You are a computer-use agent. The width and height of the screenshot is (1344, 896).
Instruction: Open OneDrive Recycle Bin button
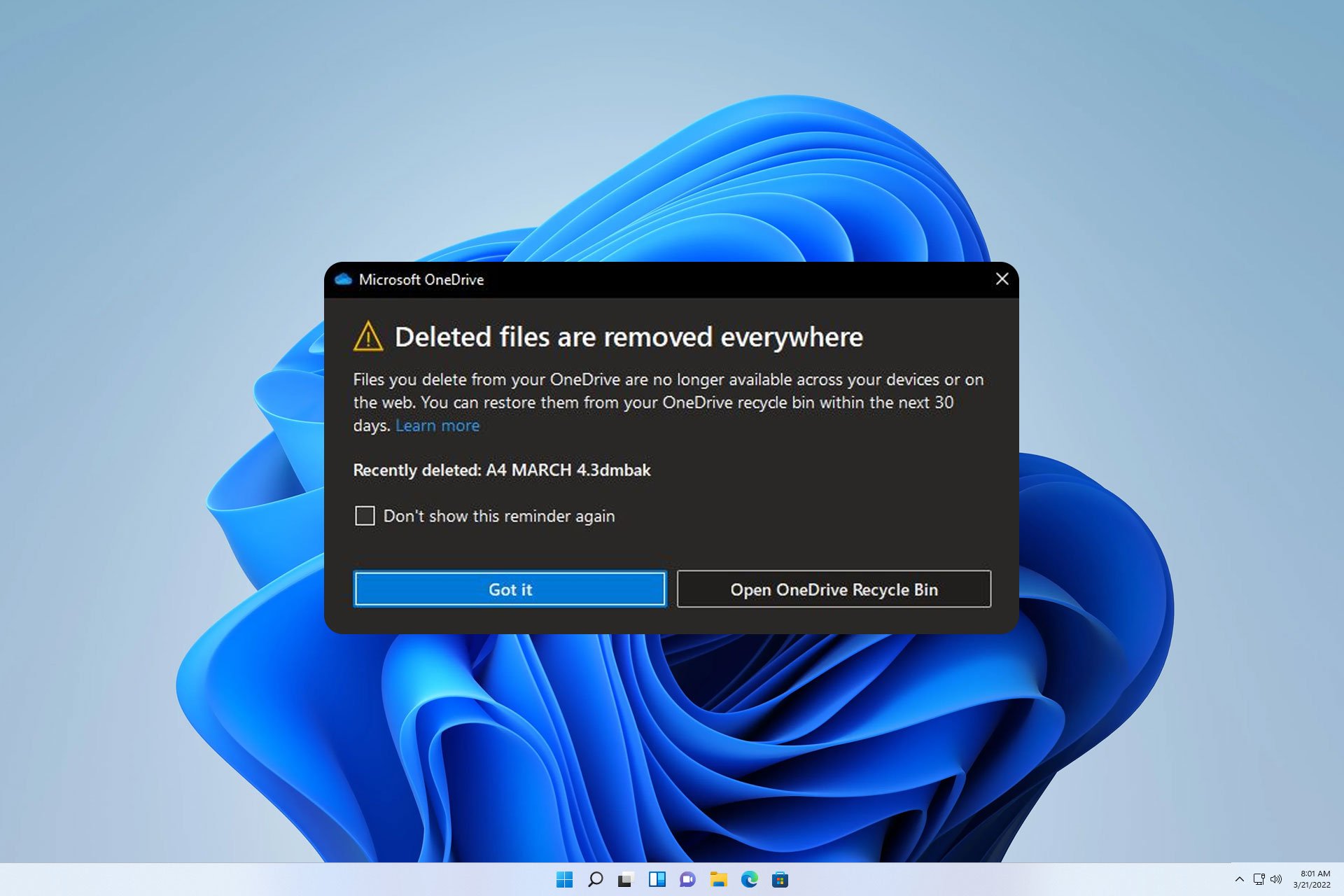point(833,589)
